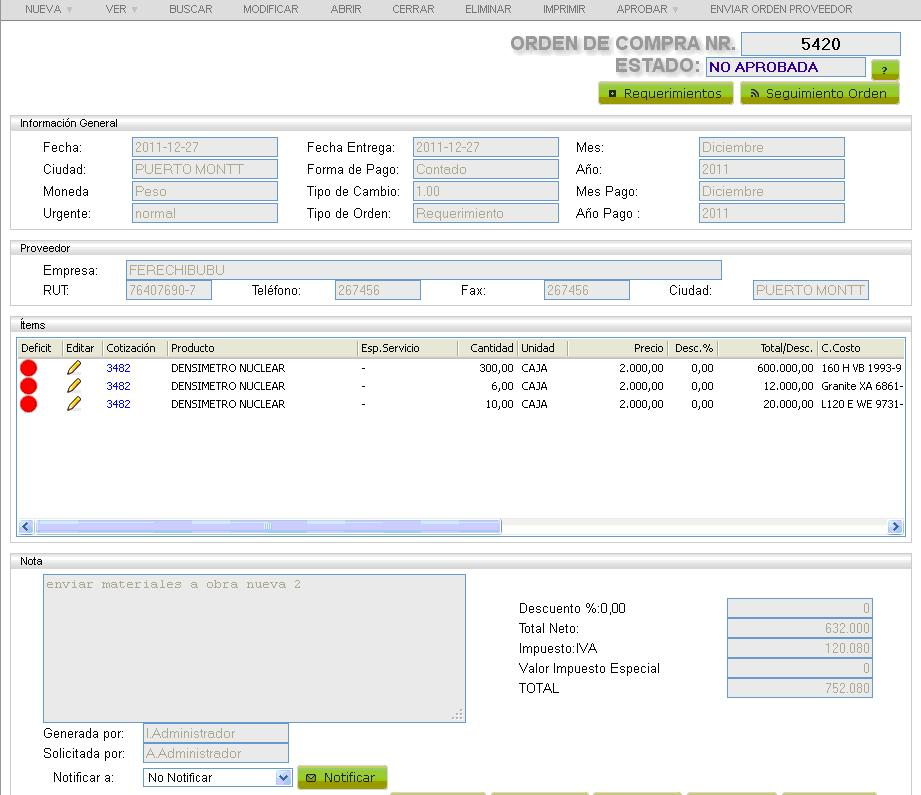This screenshot has height=795, width=921.
Task: Open cotización 3482 link in first row
Action: point(118,368)
